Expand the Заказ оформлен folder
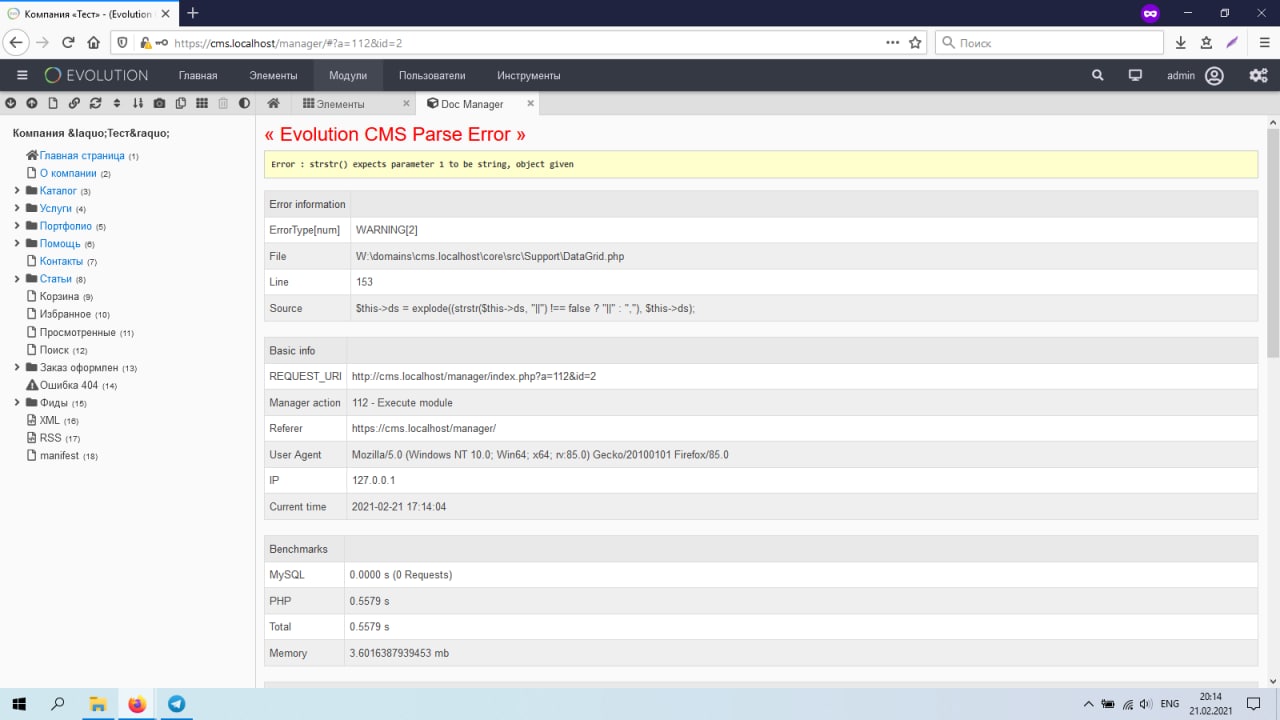1280x720 pixels. pyautogui.click(x=17, y=367)
